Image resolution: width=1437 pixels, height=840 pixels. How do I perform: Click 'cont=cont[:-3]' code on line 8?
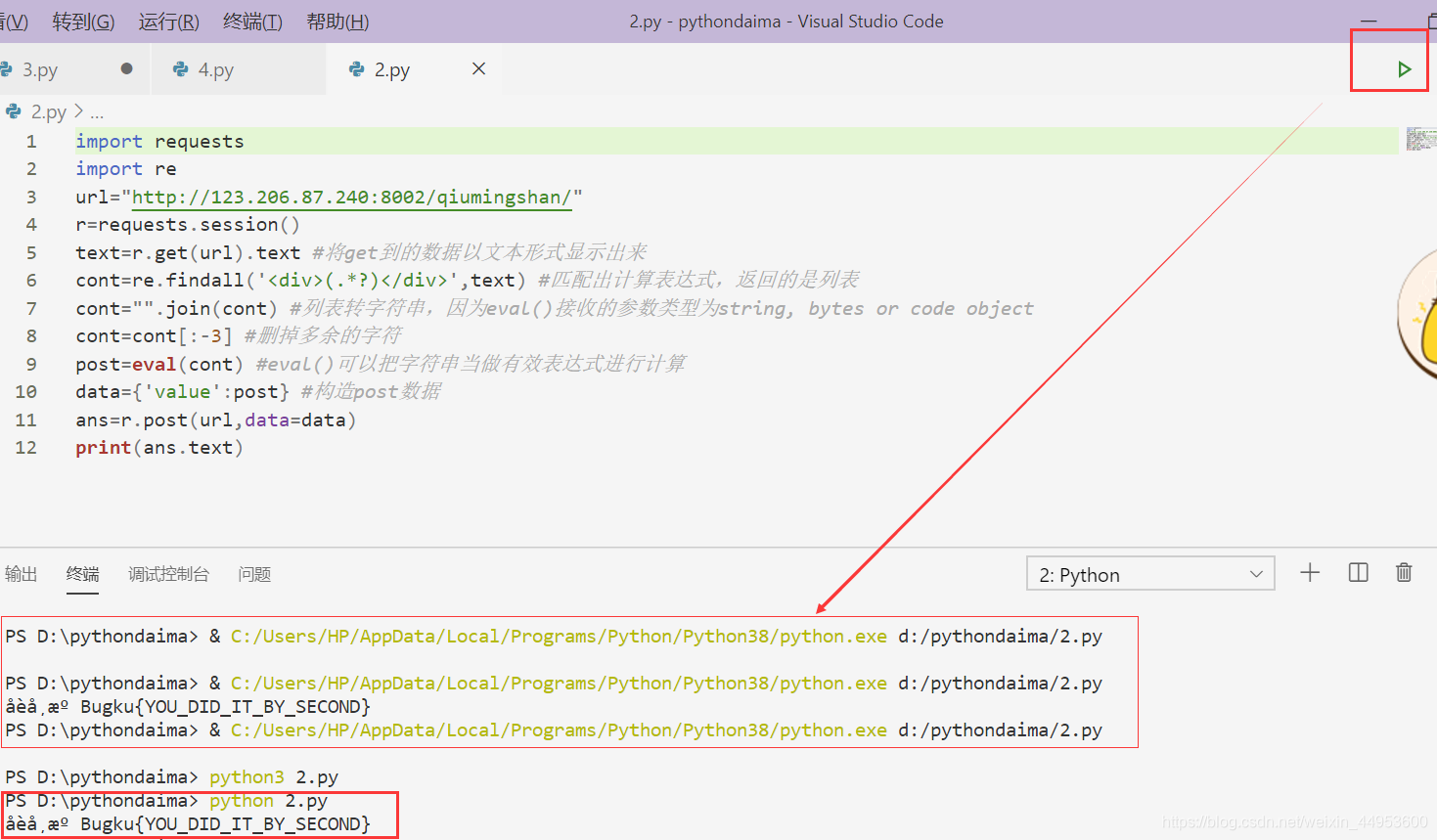[155, 336]
